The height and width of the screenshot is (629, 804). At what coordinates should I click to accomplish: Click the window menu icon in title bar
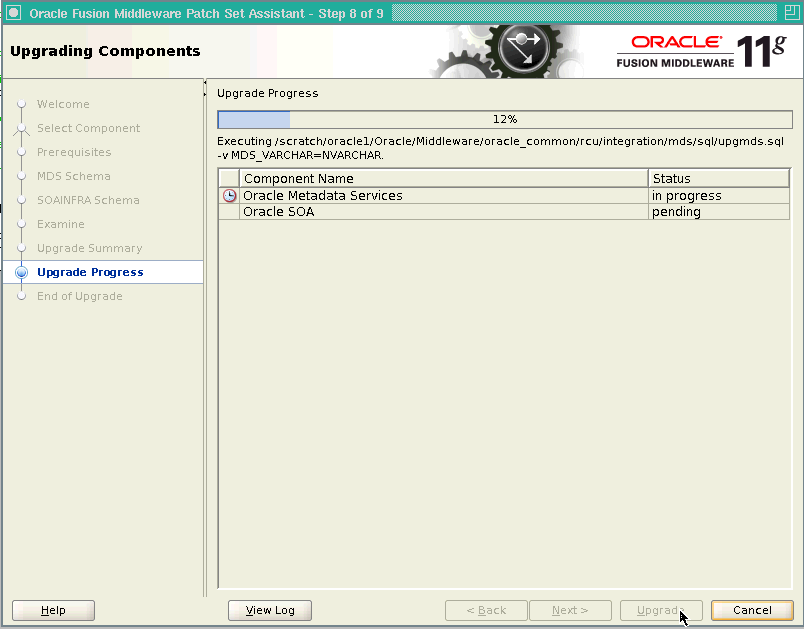[x=14, y=13]
